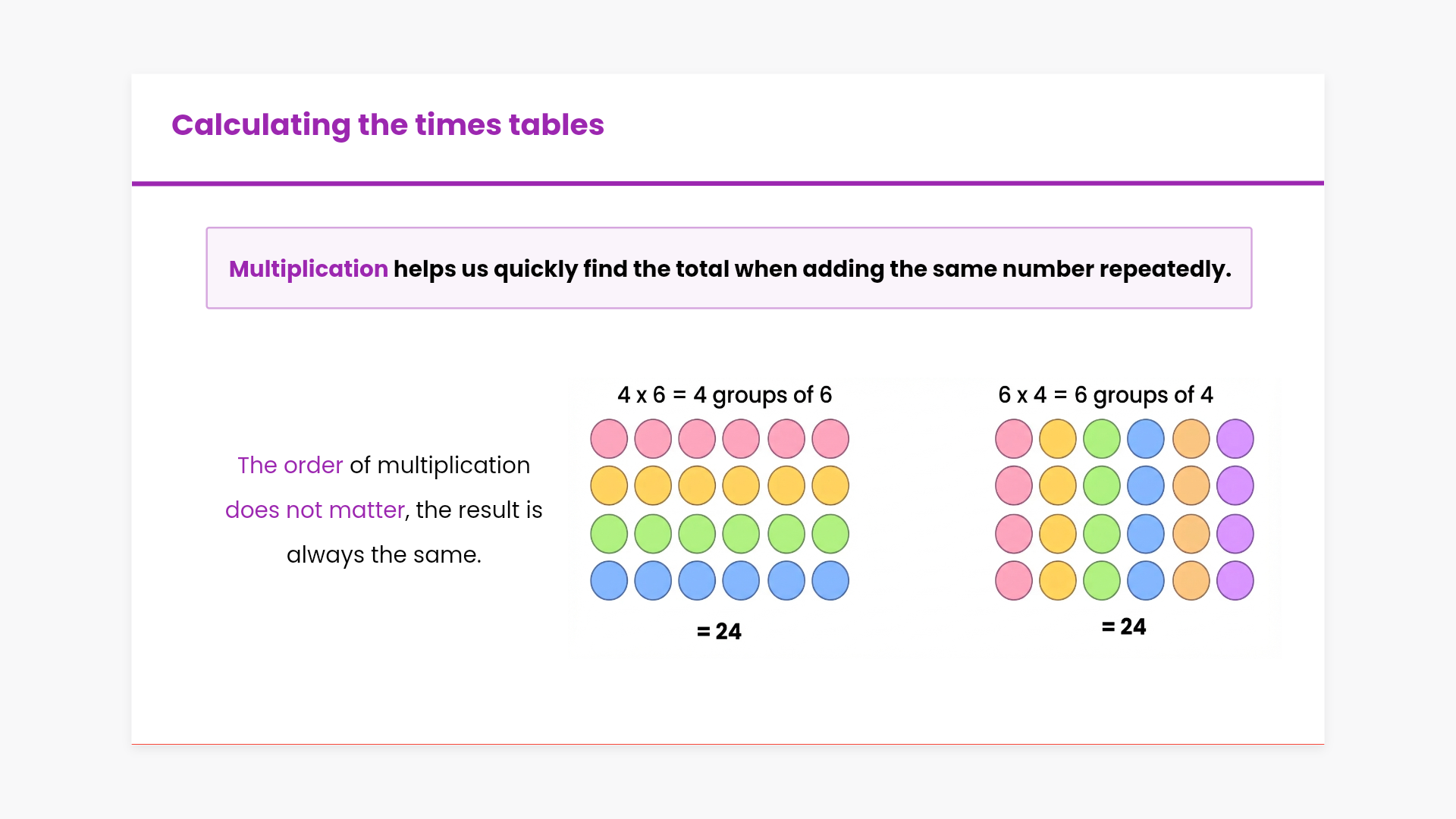Click the "4 x 6 = 4 groups of 6" label

point(724,395)
